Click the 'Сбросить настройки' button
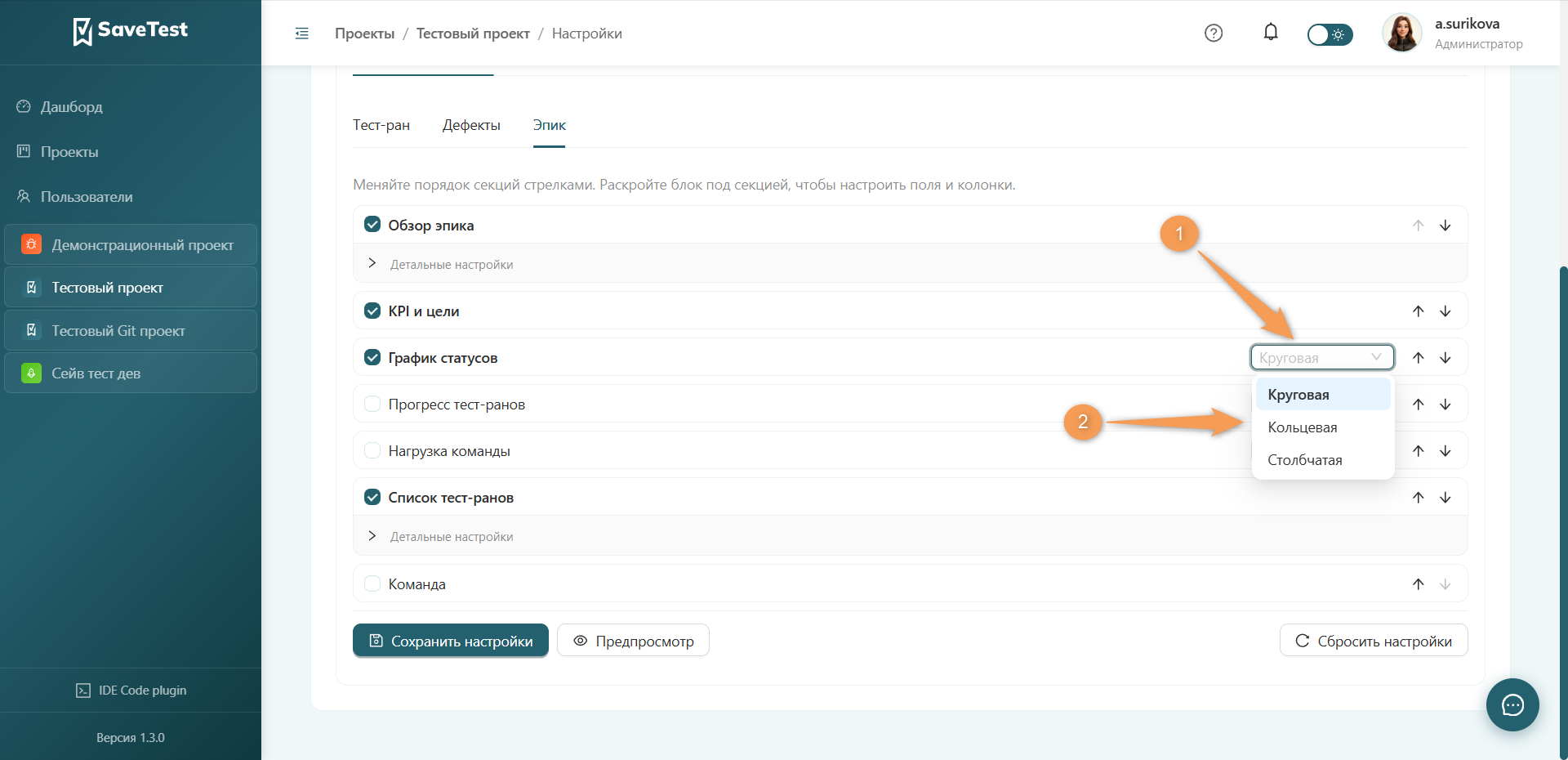This screenshot has height=760, width=1568. [1374, 641]
